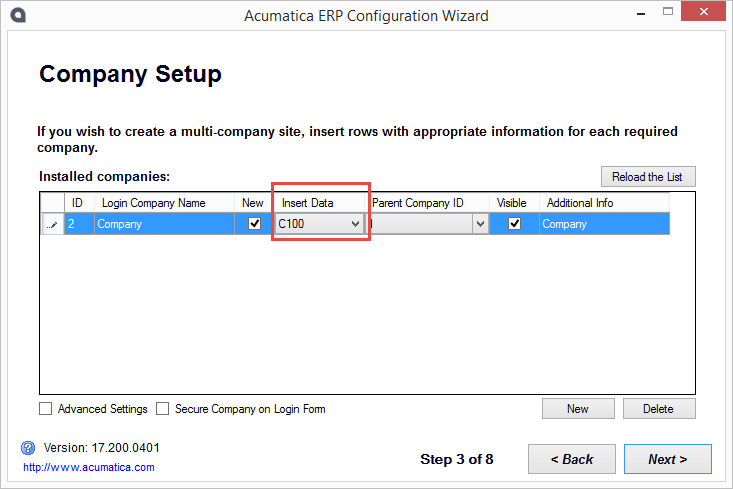Click the Additional Info column header

click(x=604, y=203)
